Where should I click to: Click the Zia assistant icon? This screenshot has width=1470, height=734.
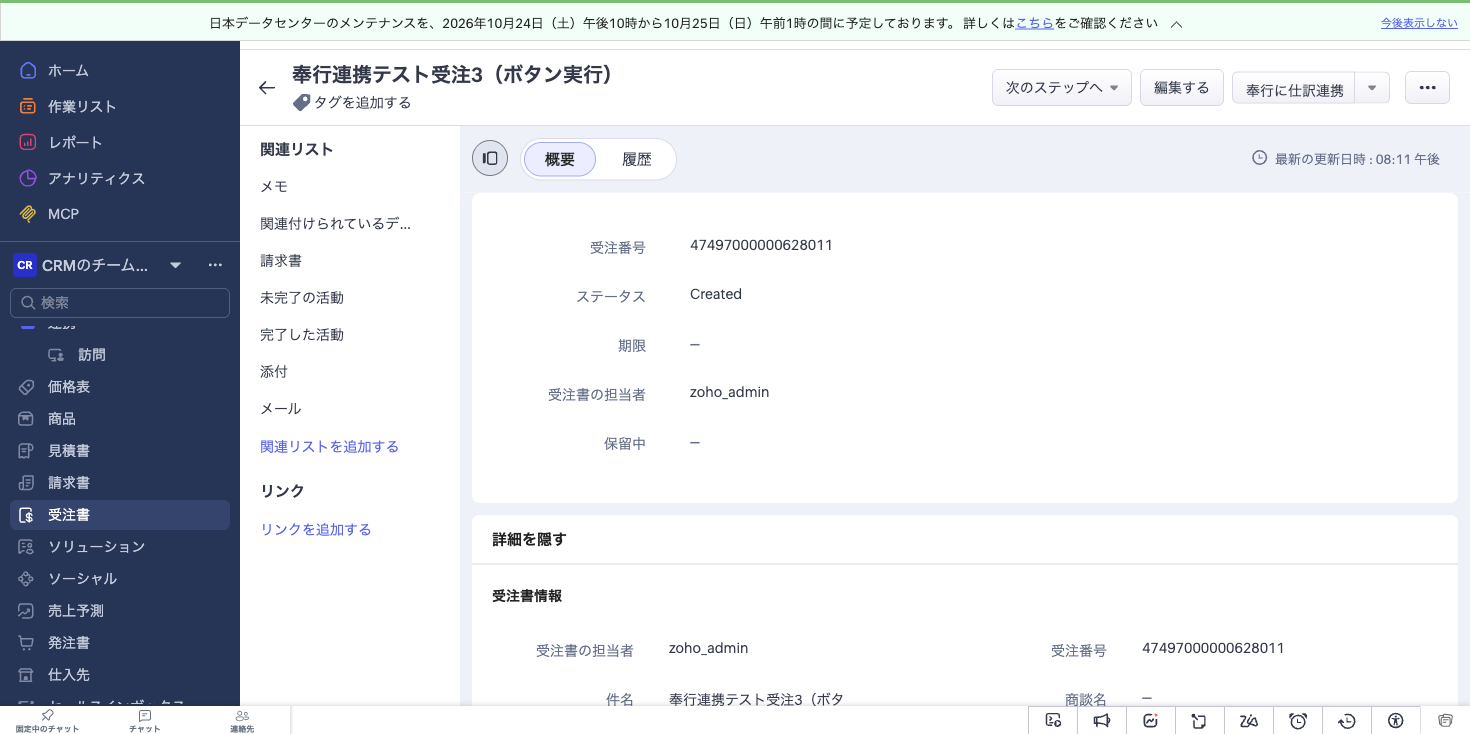click(x=1249, y=721)
